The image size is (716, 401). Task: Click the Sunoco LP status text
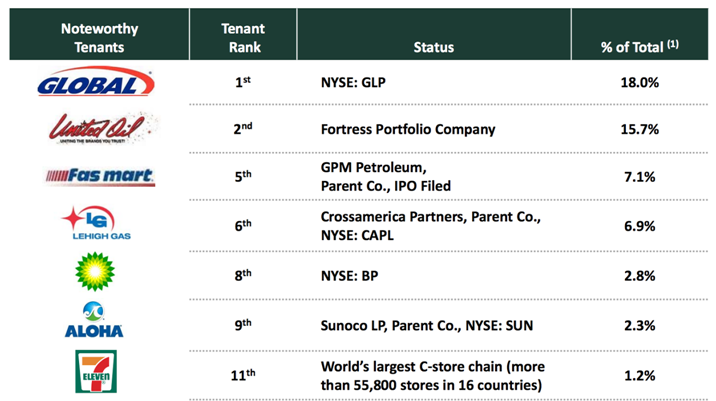click(x=426, y=326)
